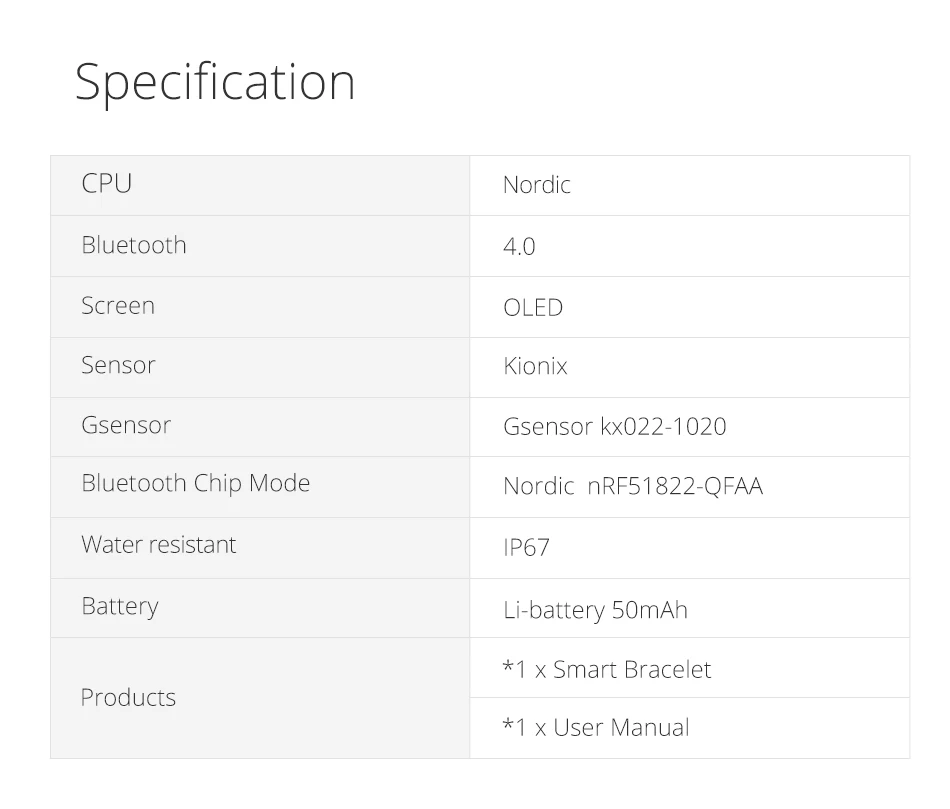Click the Specification heading
Image resolution: width=950 pixels, height=809 pixels.
(x=215, y=84)
